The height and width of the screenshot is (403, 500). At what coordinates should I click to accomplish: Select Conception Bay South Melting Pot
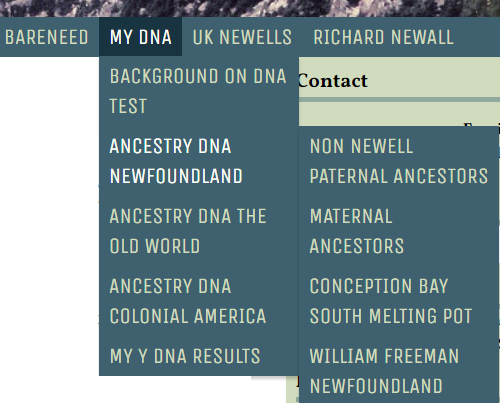point(399,301)
